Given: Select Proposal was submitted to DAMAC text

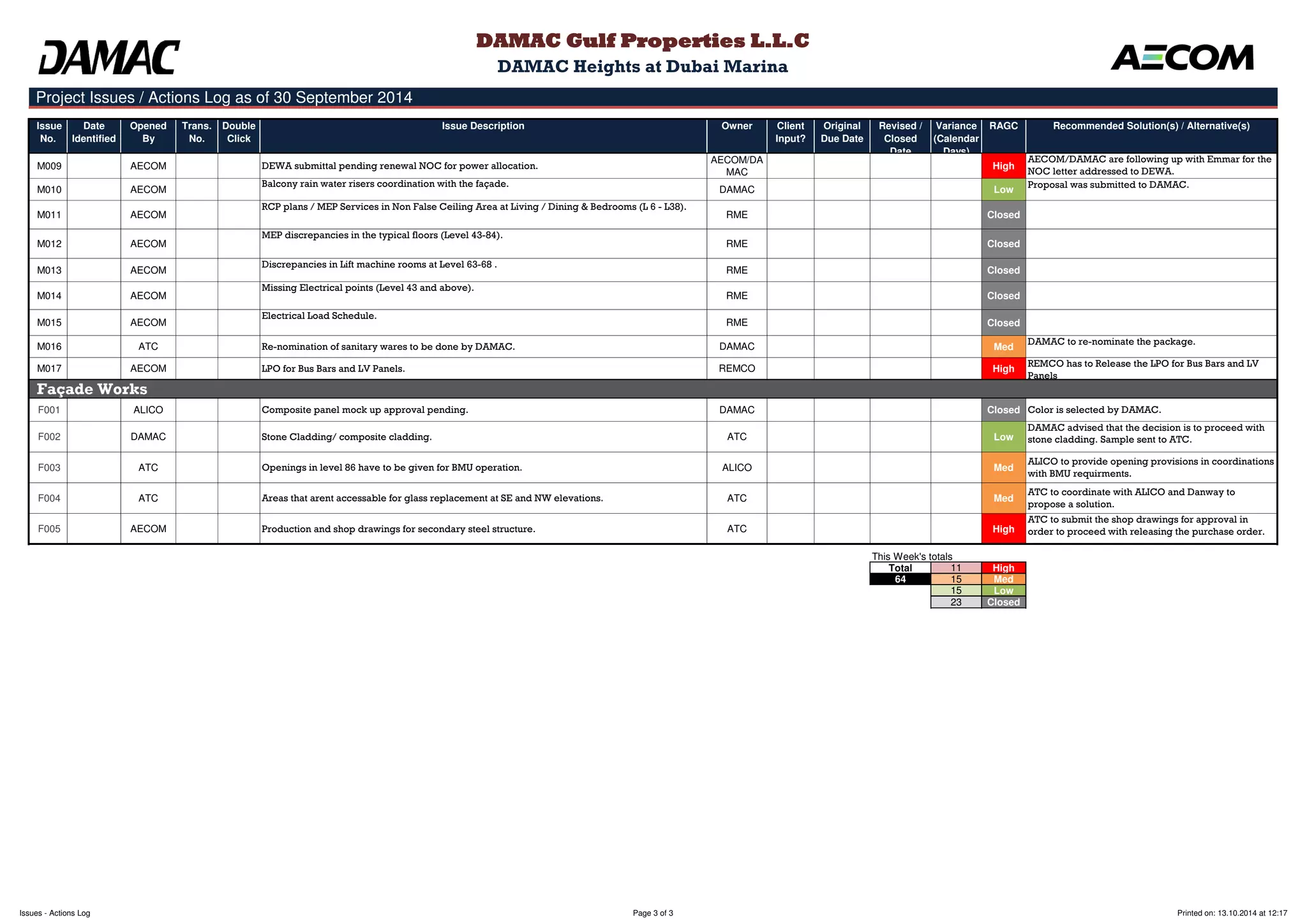Looking at the screenshot, I should [x=1108, y=185].
